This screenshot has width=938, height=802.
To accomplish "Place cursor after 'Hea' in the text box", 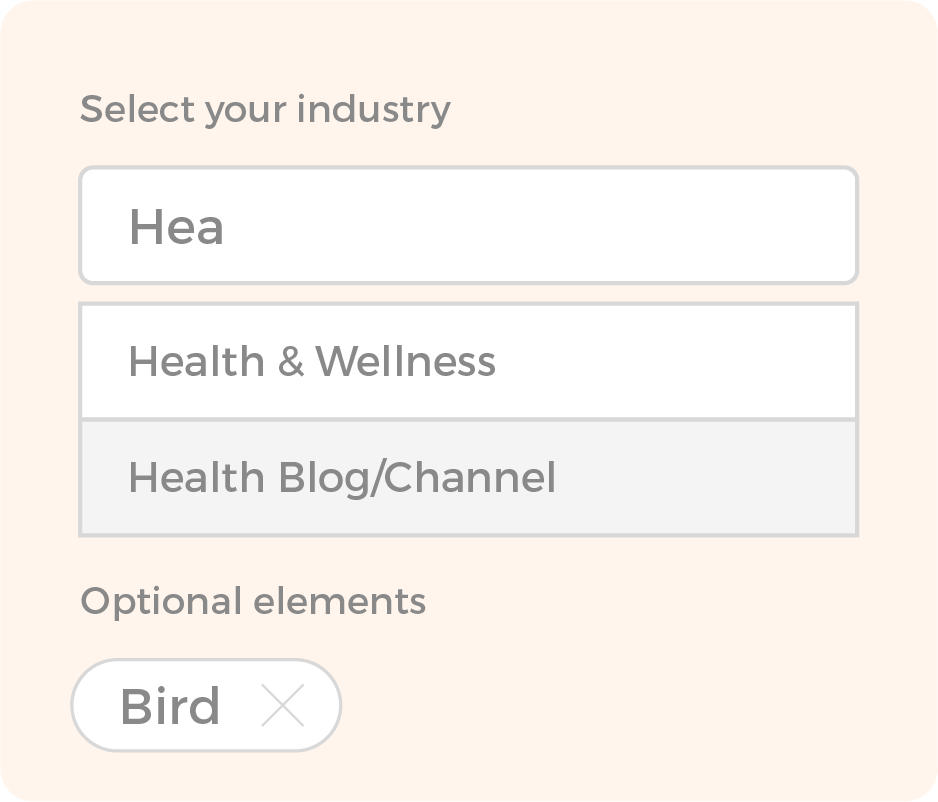I will tap(227, 227).
